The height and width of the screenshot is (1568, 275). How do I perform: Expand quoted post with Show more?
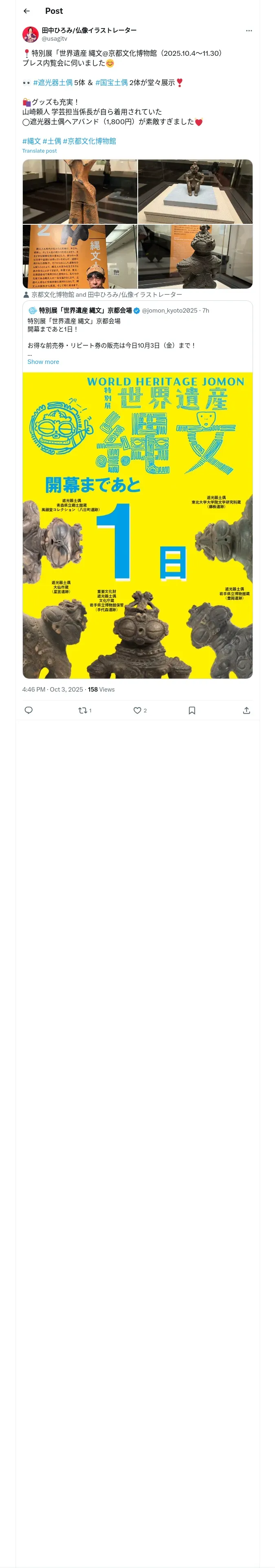coord(43,361)
